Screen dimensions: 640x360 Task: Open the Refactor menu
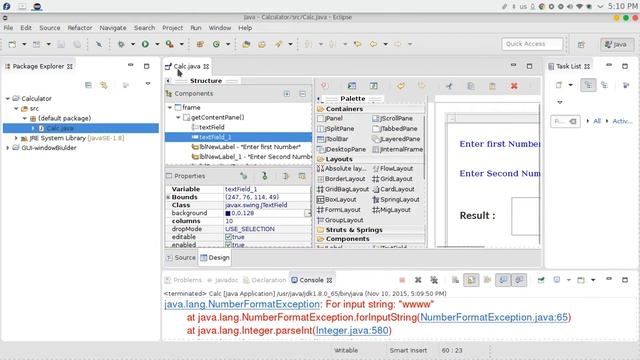click(80, 28)
